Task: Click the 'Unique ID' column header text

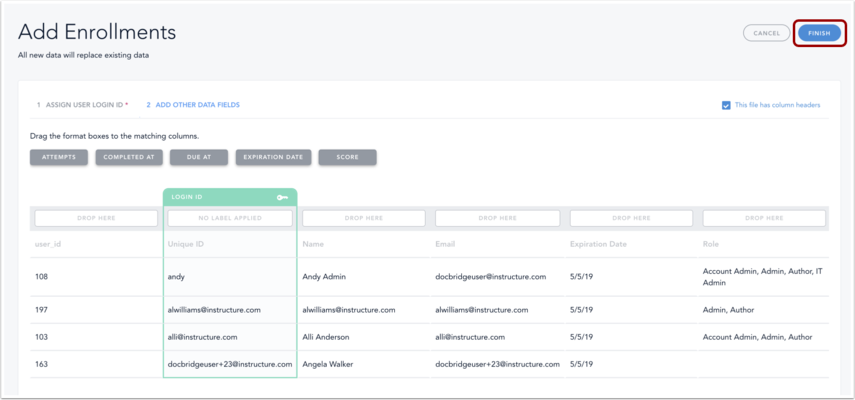Action: (x=186, y=244)
